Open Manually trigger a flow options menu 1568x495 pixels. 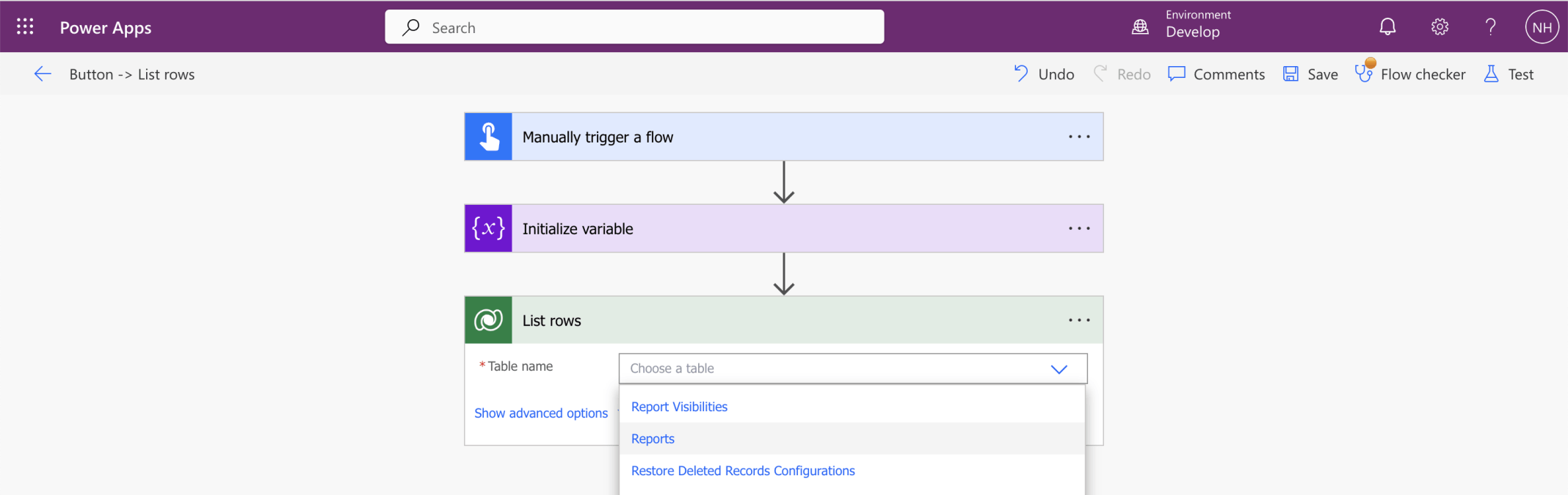coord(1079,137)
